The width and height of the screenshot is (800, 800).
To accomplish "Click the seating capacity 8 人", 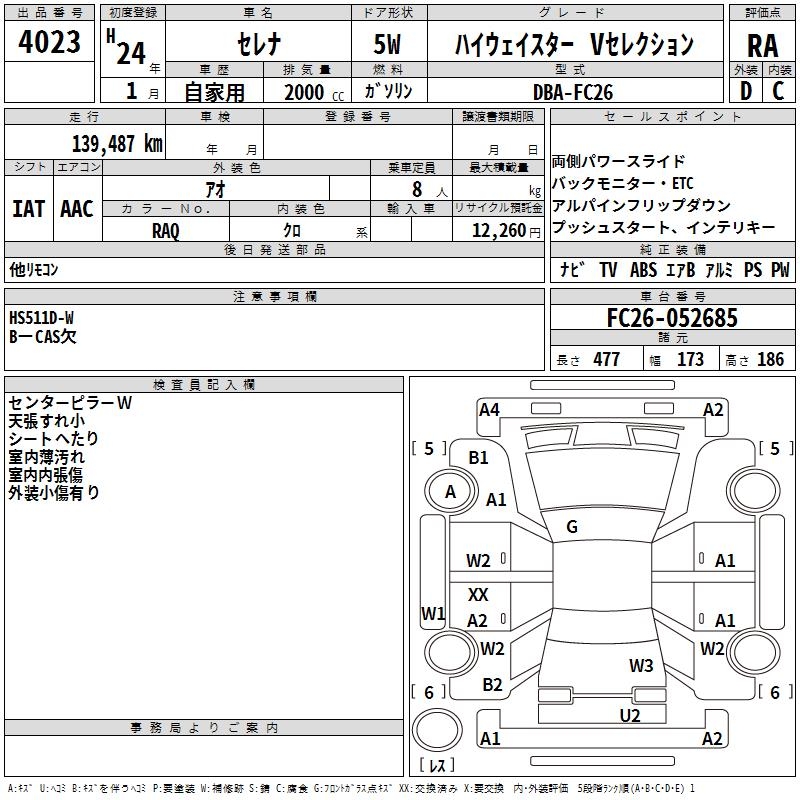I will pos(429,190).
